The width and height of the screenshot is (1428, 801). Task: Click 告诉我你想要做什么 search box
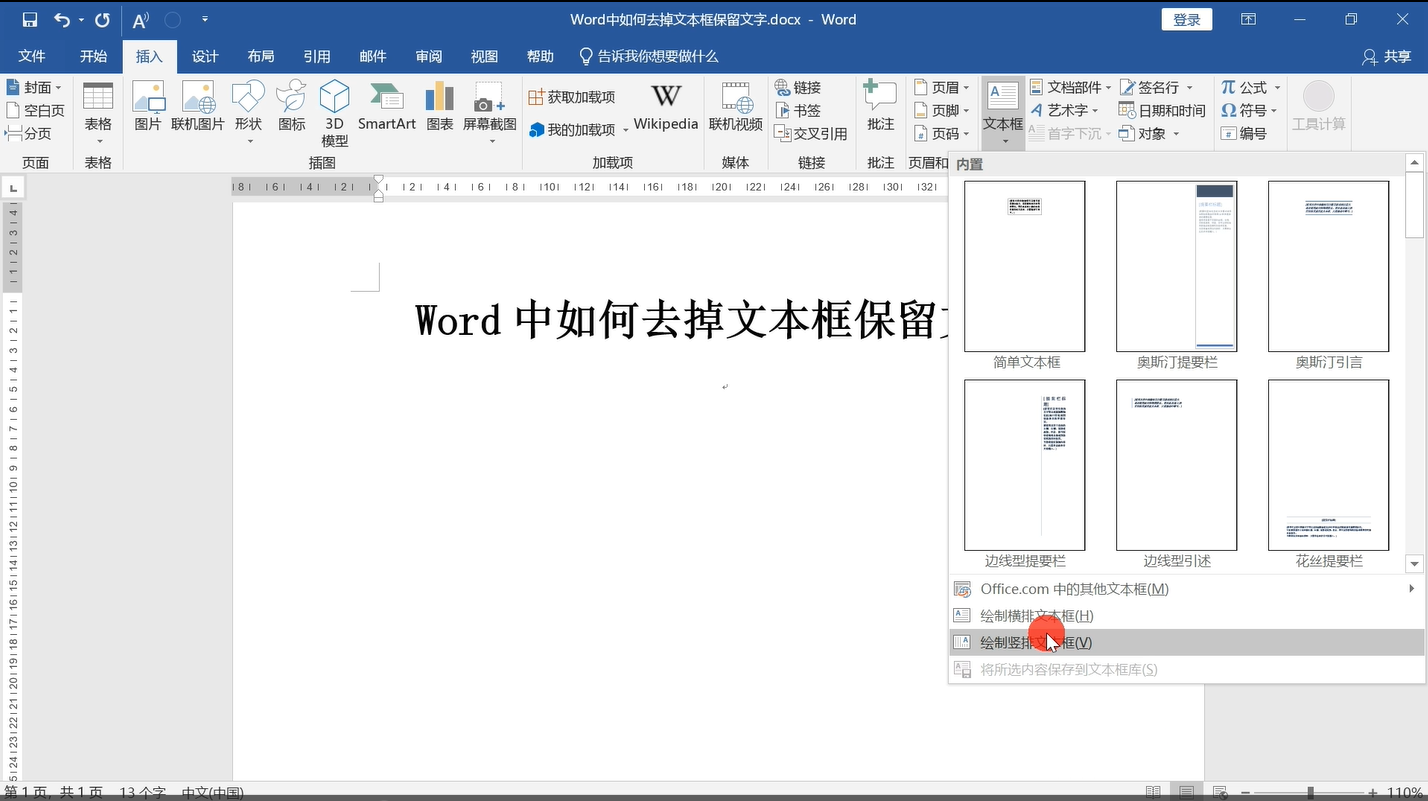click(x=648, y=56)
